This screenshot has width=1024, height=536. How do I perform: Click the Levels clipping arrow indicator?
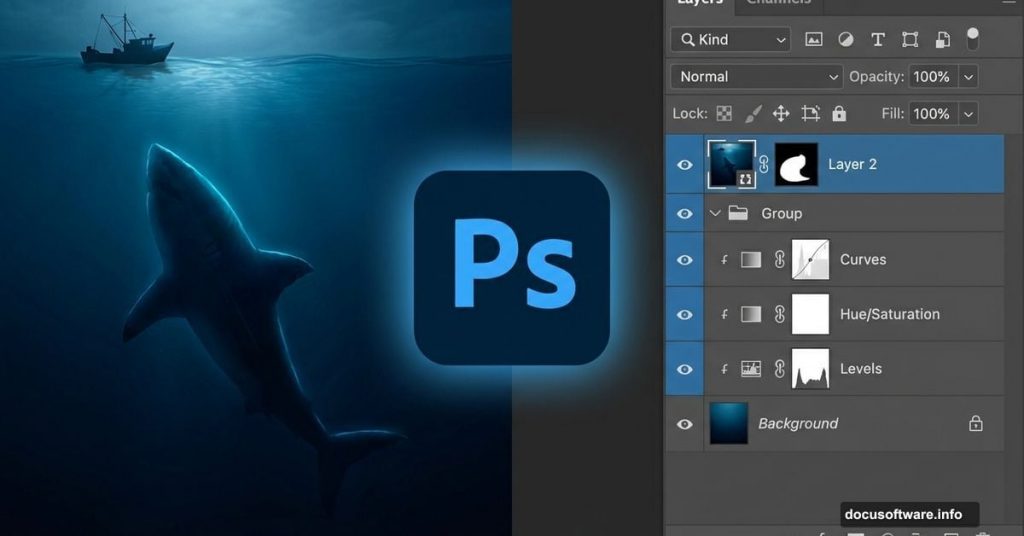(724, 370)
